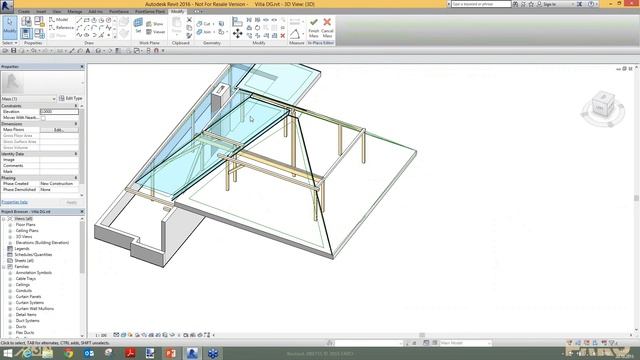Collapse the Dimensions section
The image size is (640, 360).
coord(76,124)
